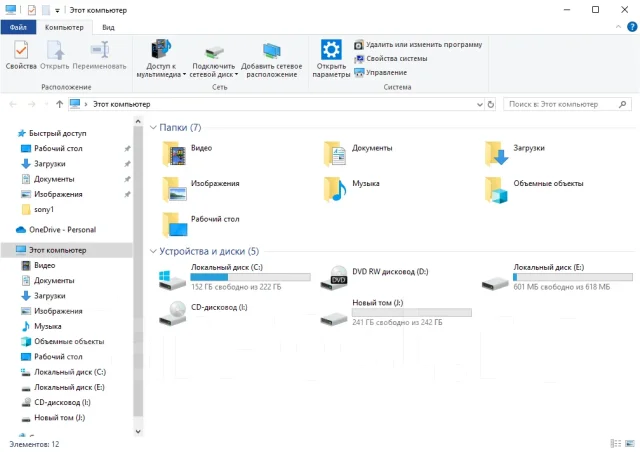Open Открыть параметры gear icon
Image resolution: width=640 pixels, height=452 pixels.
(x=331, y=50)
